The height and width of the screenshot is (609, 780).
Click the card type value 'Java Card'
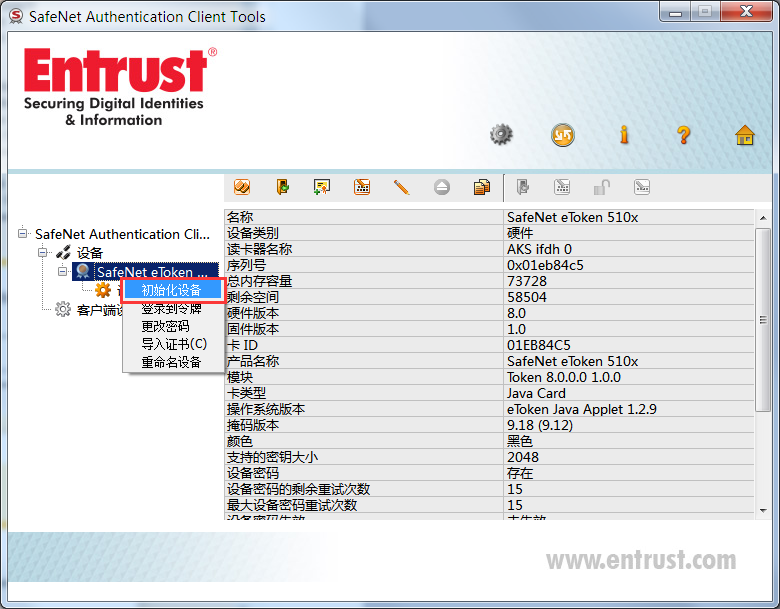(536, 394)
